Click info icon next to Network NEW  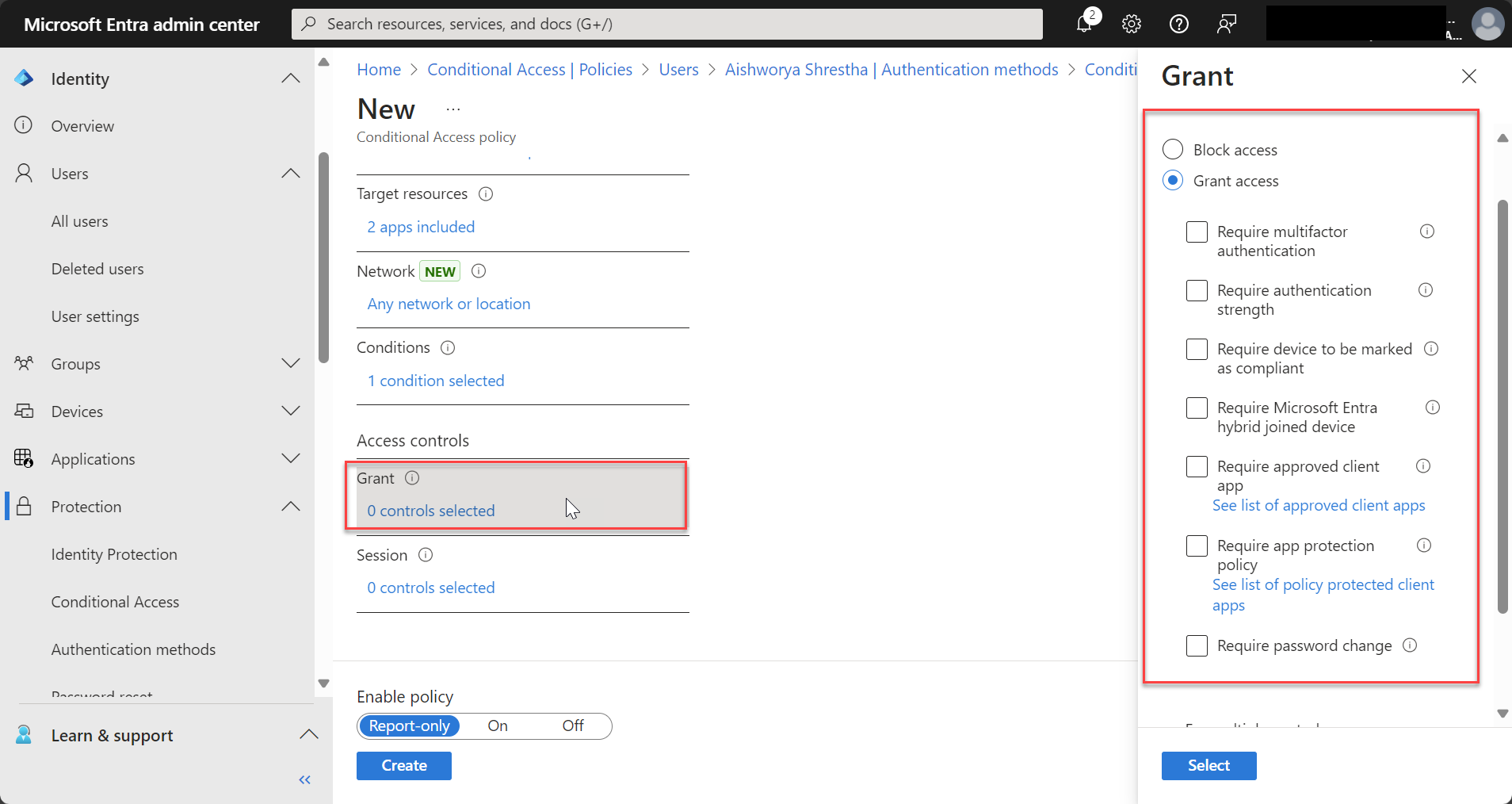click(479, 271)
